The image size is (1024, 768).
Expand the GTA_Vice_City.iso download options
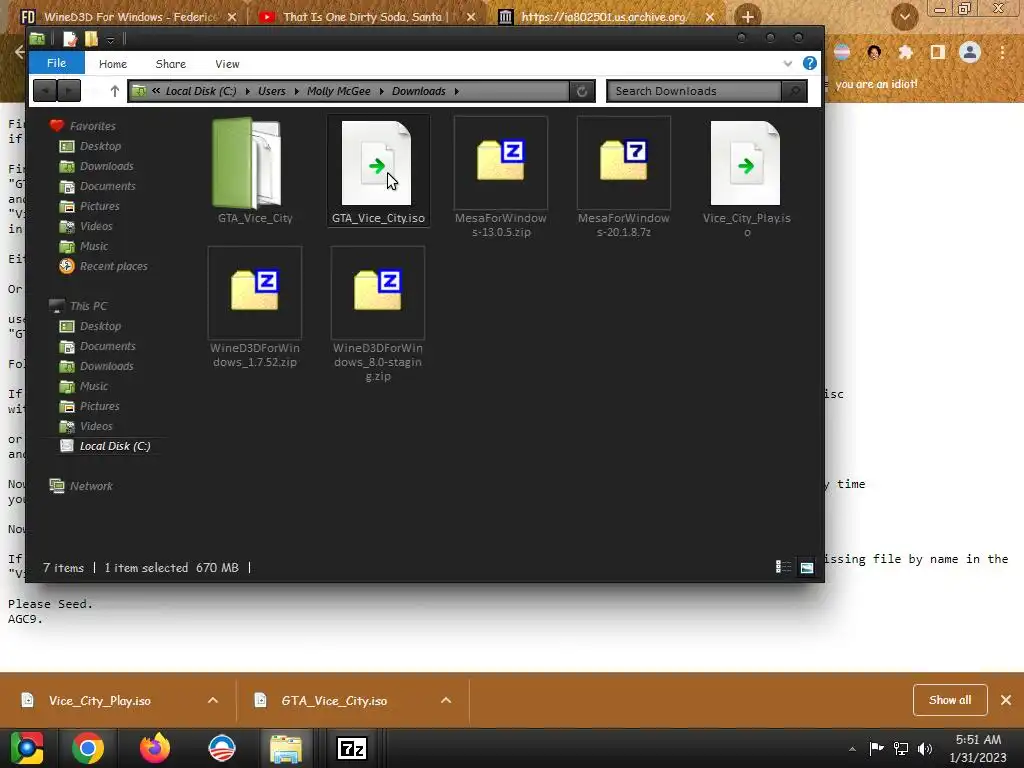click(x=446, y=700)
